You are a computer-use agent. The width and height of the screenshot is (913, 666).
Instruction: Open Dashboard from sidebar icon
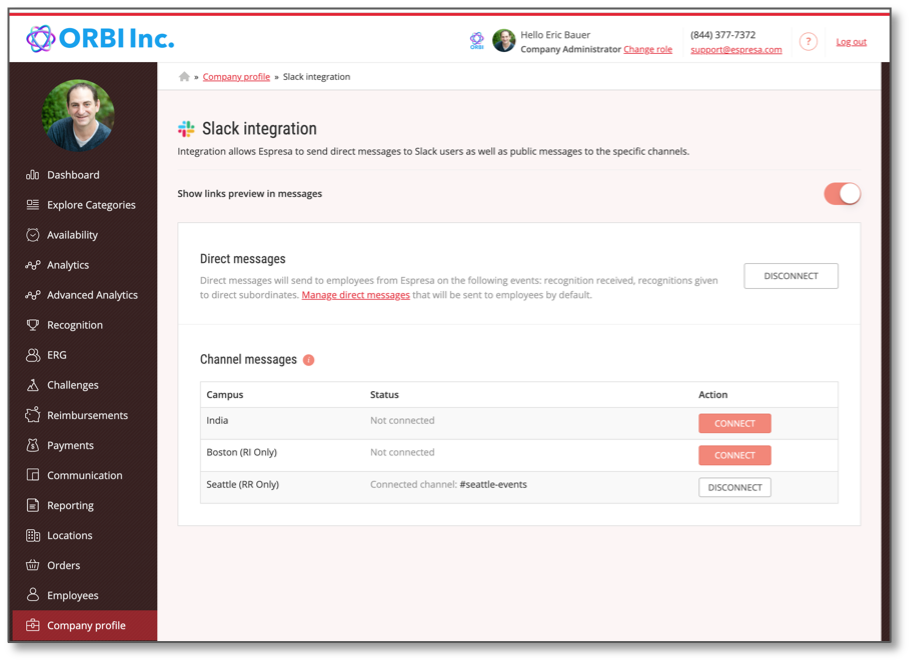click(33, 175)
